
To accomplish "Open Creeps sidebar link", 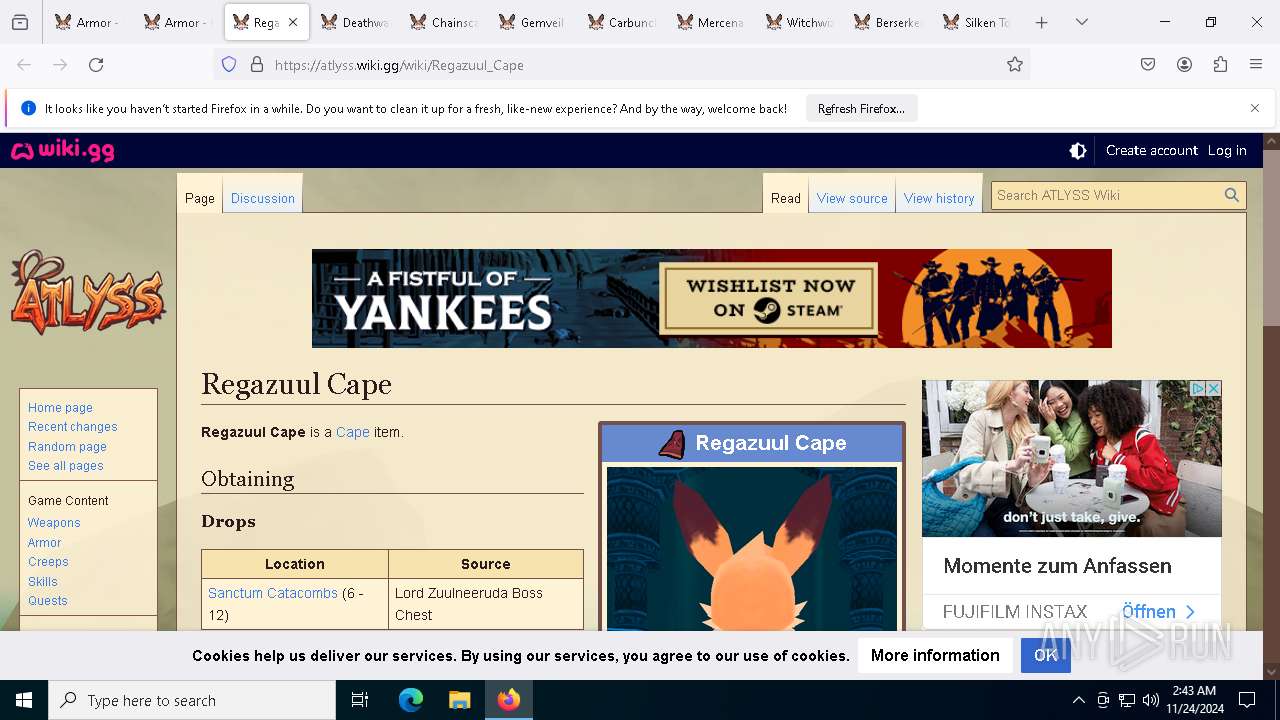I will 48,562.
